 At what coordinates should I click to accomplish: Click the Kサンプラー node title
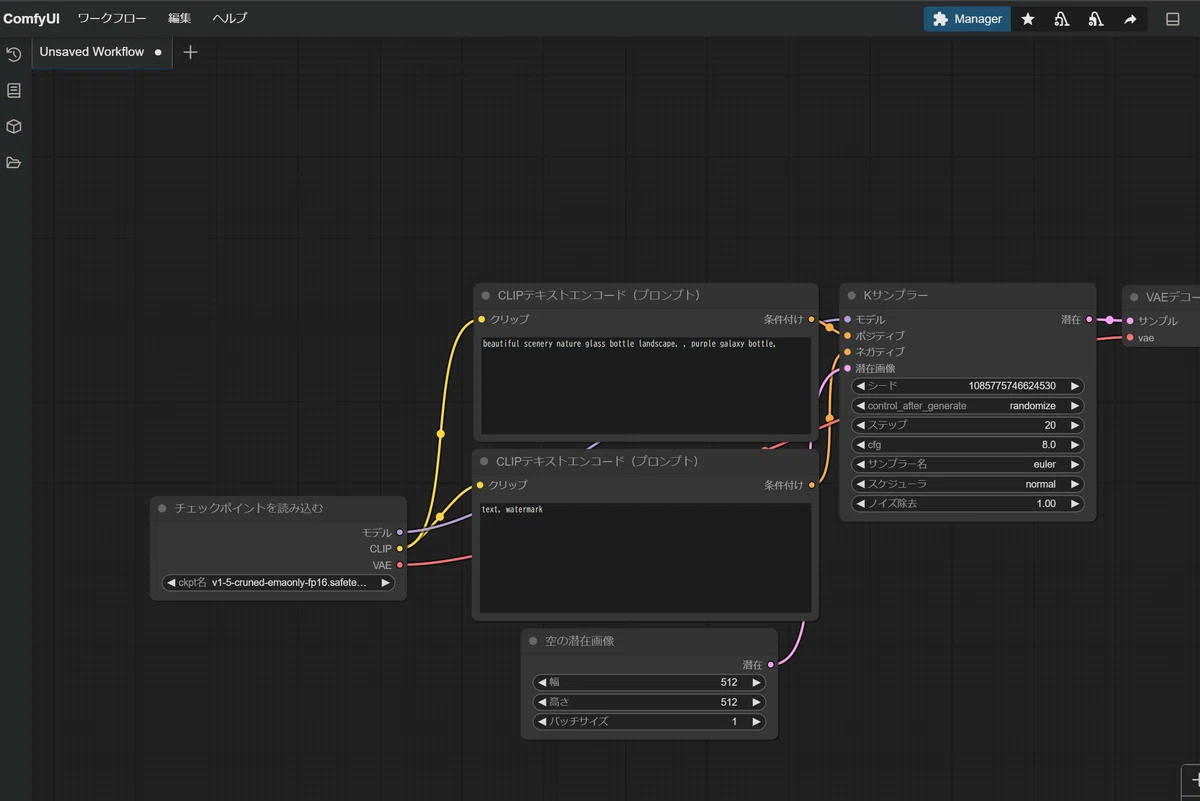[896, 296]
